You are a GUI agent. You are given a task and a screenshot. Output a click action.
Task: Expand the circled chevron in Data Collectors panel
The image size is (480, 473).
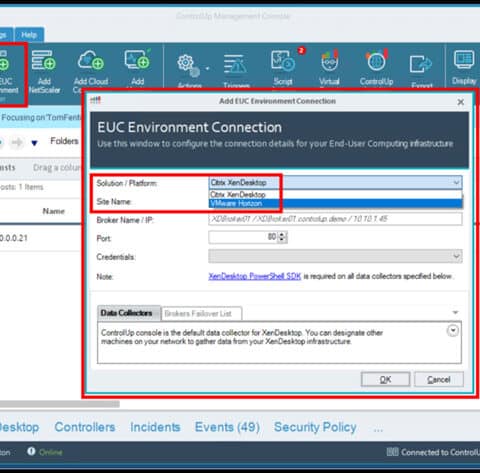(453, 330)
